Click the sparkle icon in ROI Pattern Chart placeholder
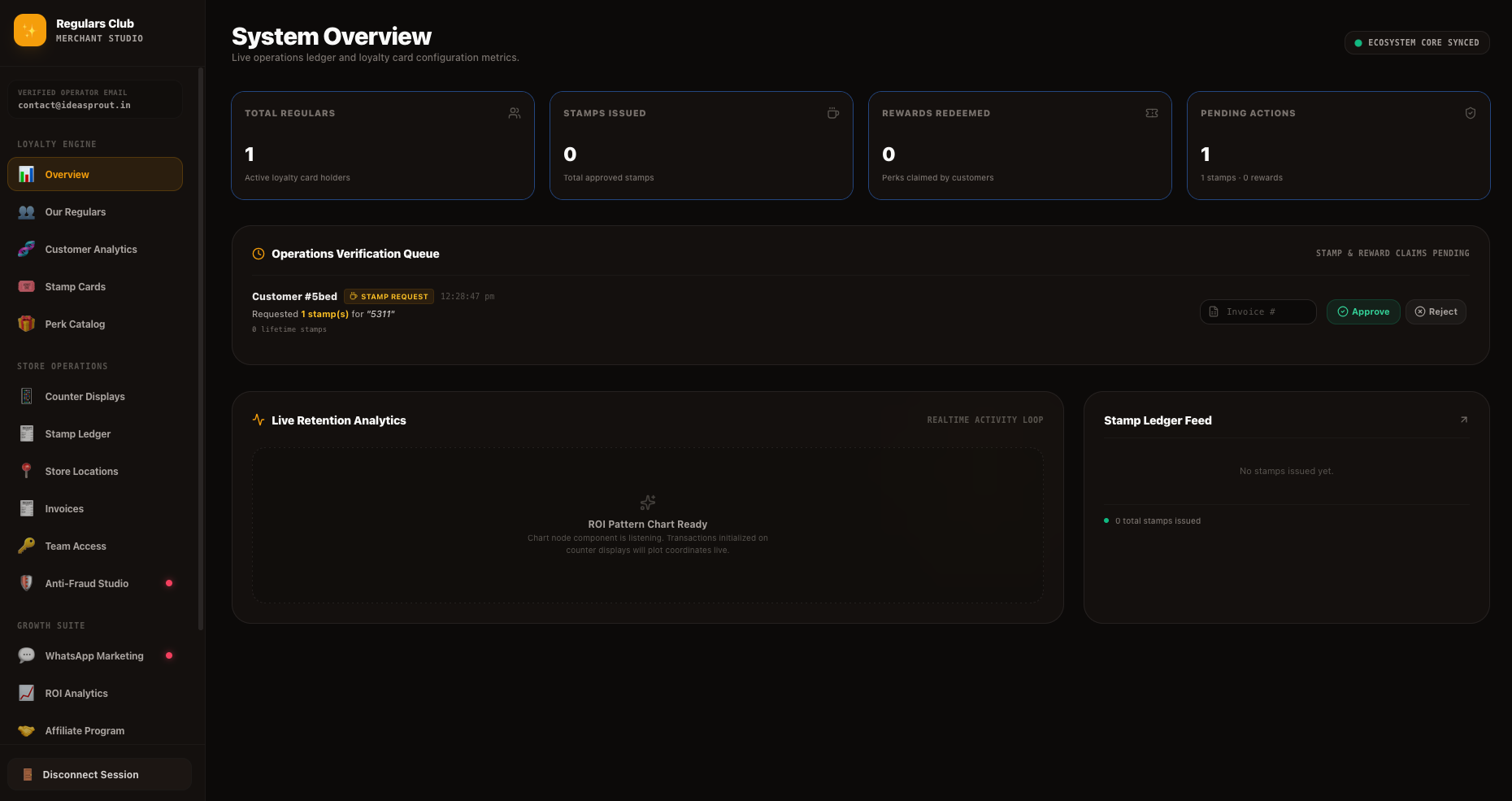The width and height of the screenshot is (1512, 801). click(x=648, y=503)
